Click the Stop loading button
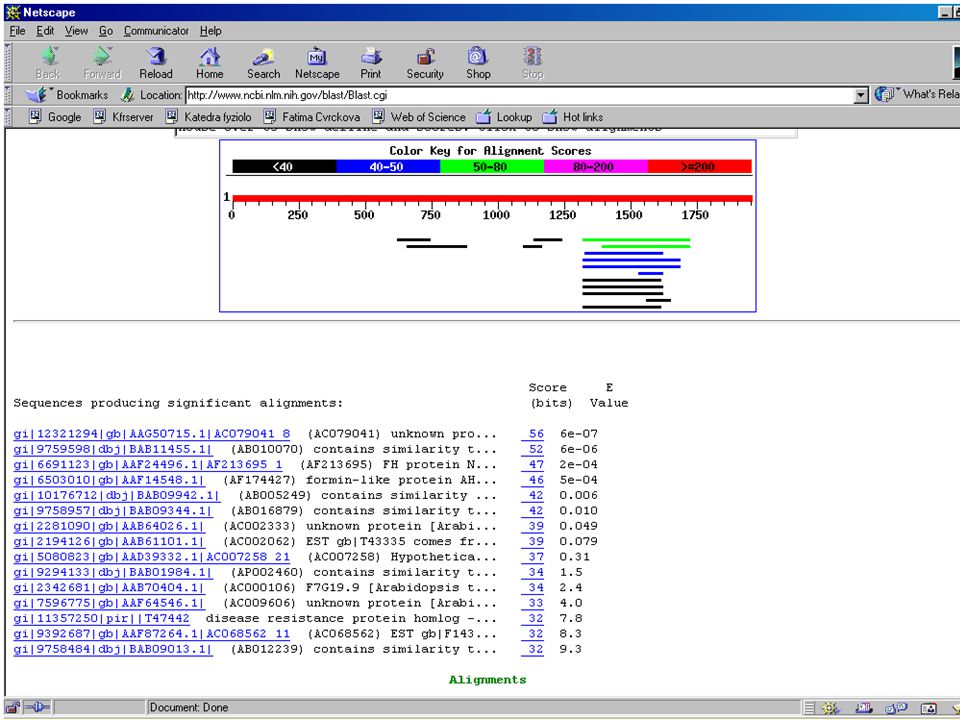This screenshot has width=960, height=720. click(x=533, y=63)
